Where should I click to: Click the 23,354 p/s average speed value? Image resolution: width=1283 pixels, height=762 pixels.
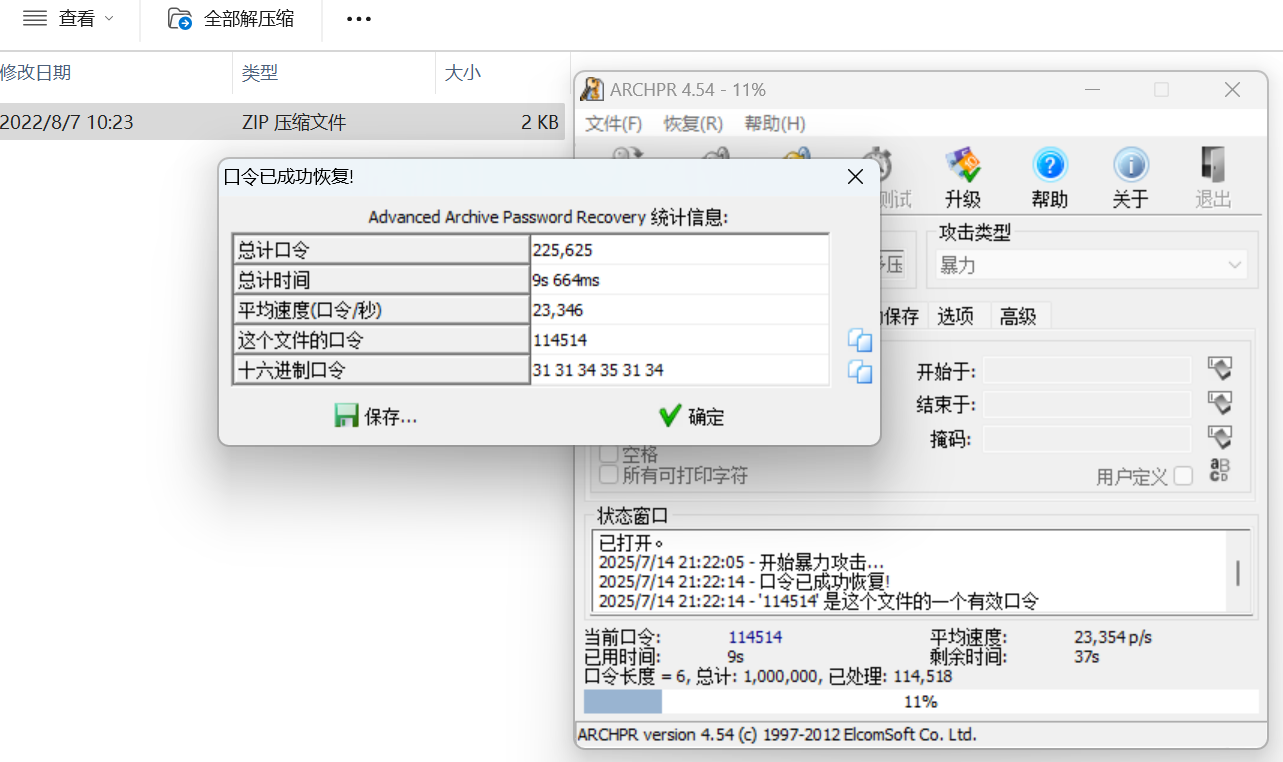coord(1114,637)
